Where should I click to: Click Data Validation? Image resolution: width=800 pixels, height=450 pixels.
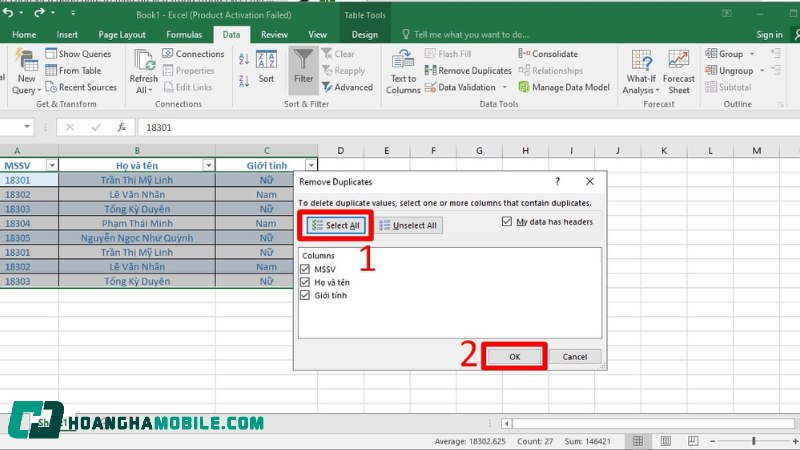[460, 87]
